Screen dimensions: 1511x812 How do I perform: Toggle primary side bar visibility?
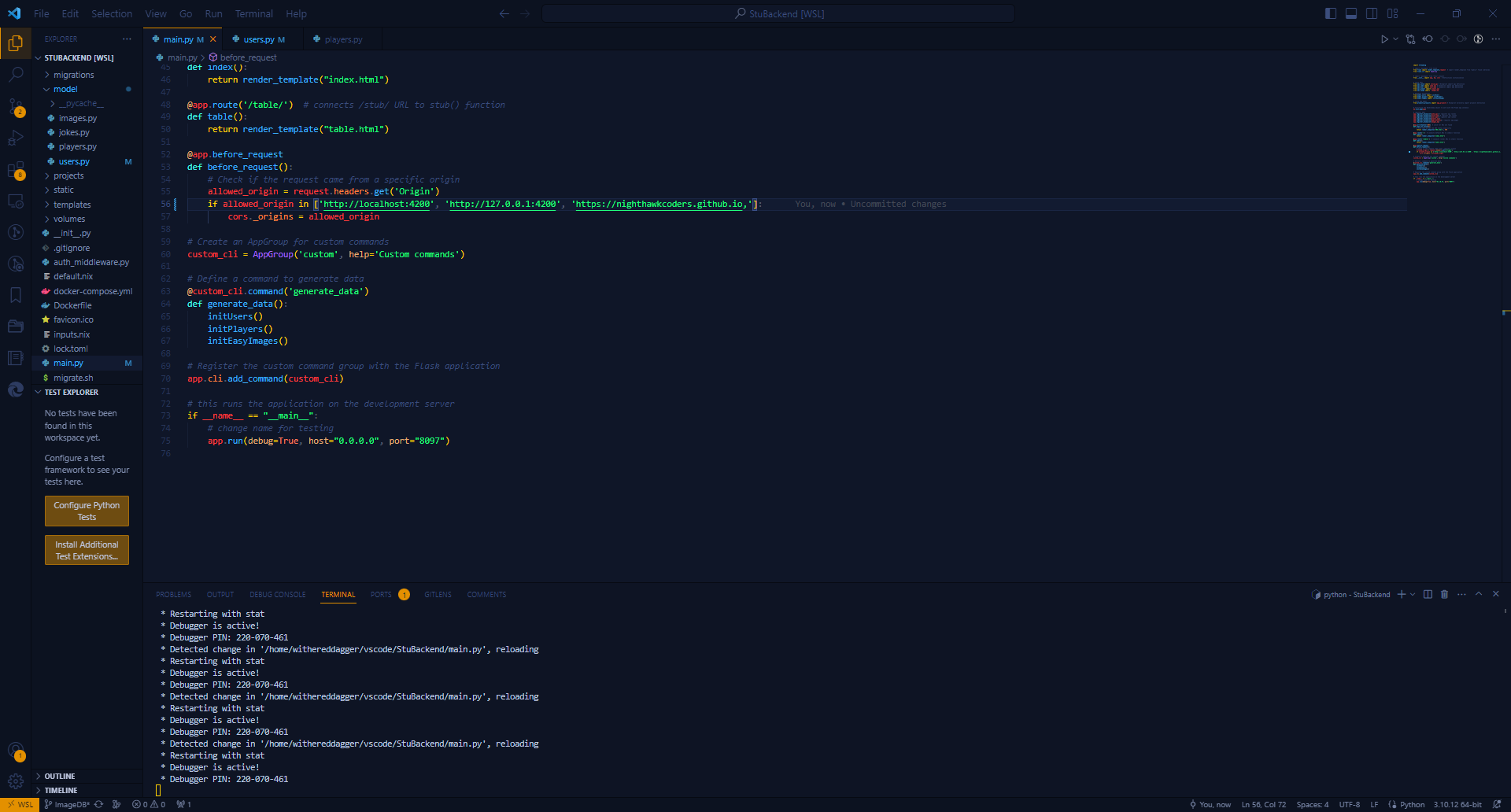(x=1331, y=13)
